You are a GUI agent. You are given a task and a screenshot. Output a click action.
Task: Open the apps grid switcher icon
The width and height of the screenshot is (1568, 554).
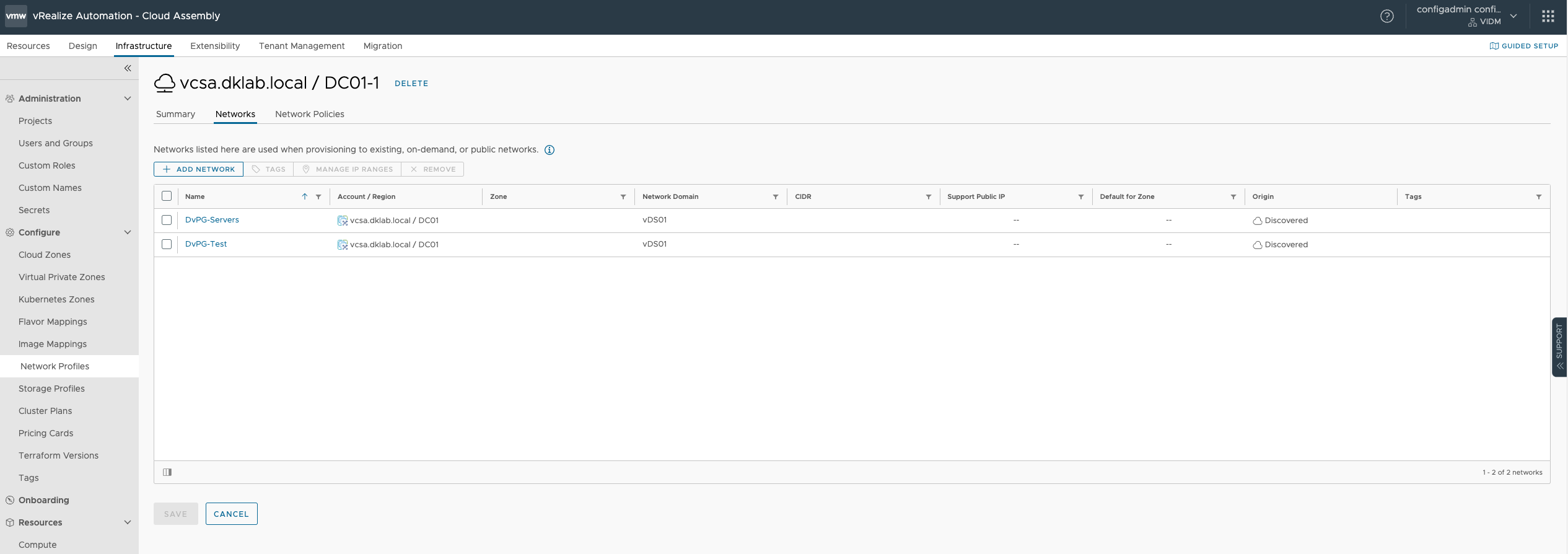pos(1548,16)
